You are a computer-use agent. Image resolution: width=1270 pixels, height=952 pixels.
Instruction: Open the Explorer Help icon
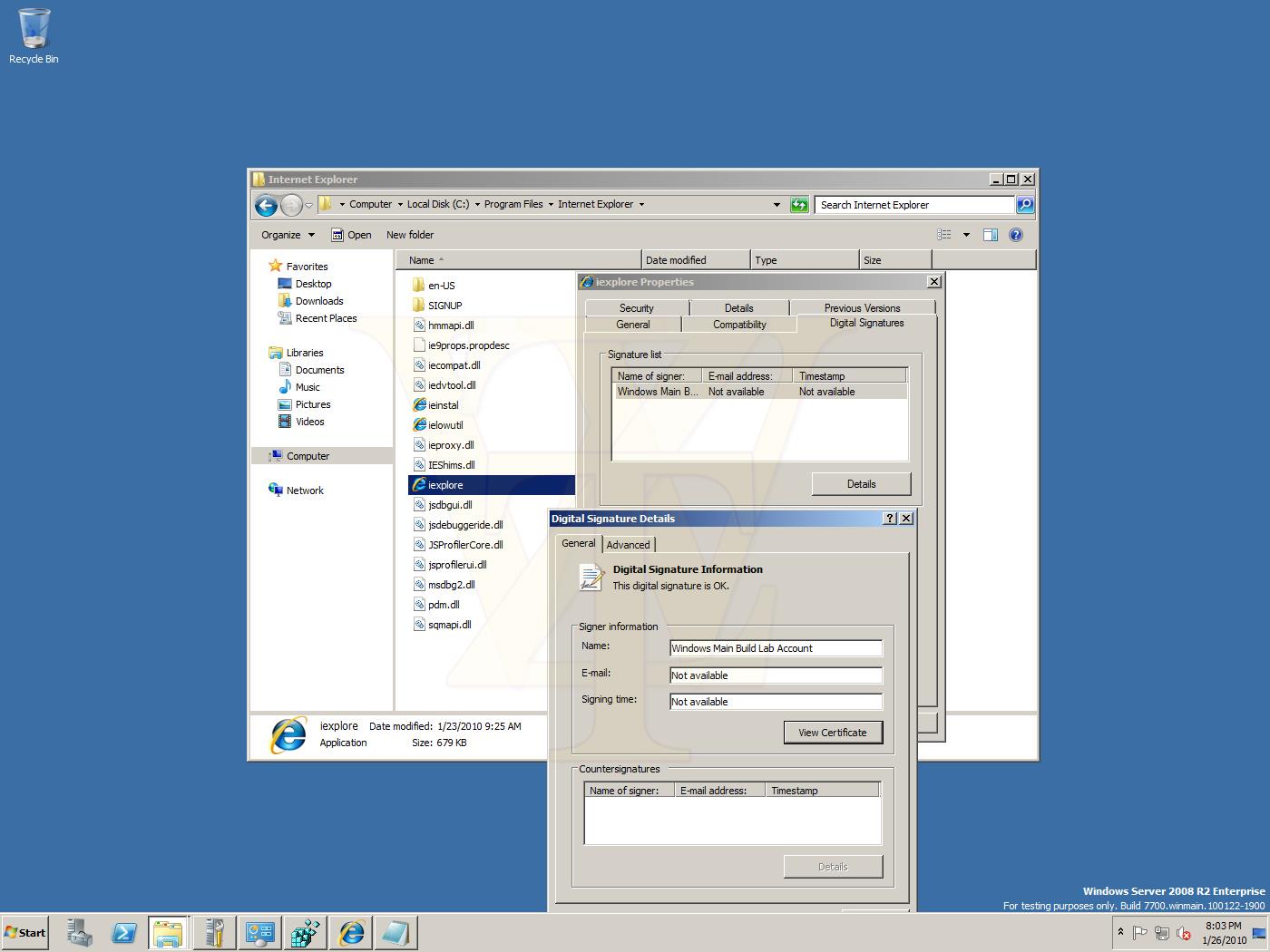(x=1016, y=235)
